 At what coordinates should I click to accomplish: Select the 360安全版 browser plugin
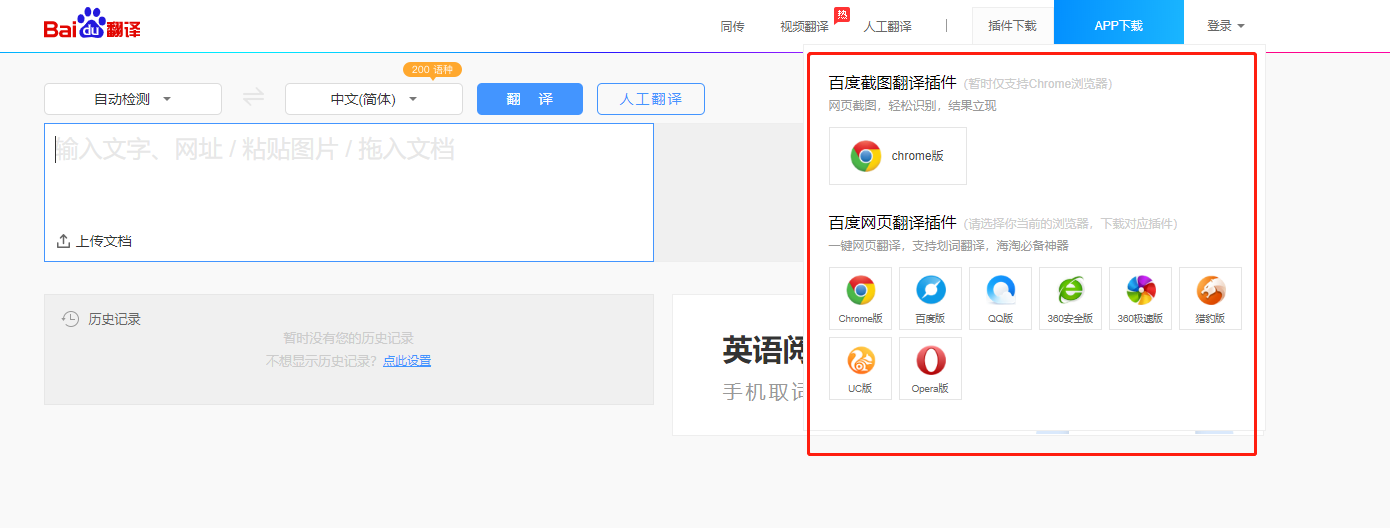(x=1070, y=298)
